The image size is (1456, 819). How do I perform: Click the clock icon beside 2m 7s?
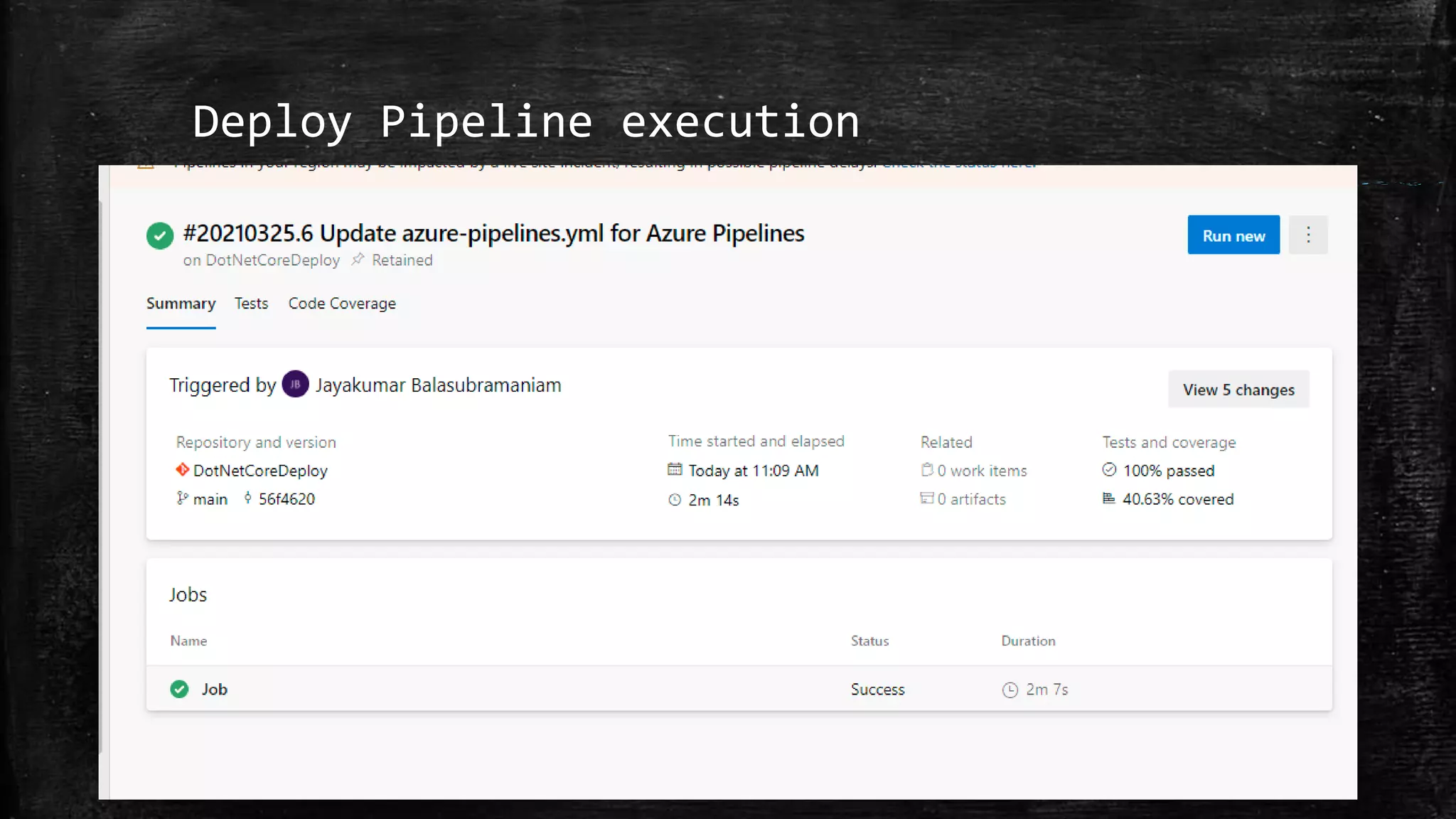click(1010, 690)
